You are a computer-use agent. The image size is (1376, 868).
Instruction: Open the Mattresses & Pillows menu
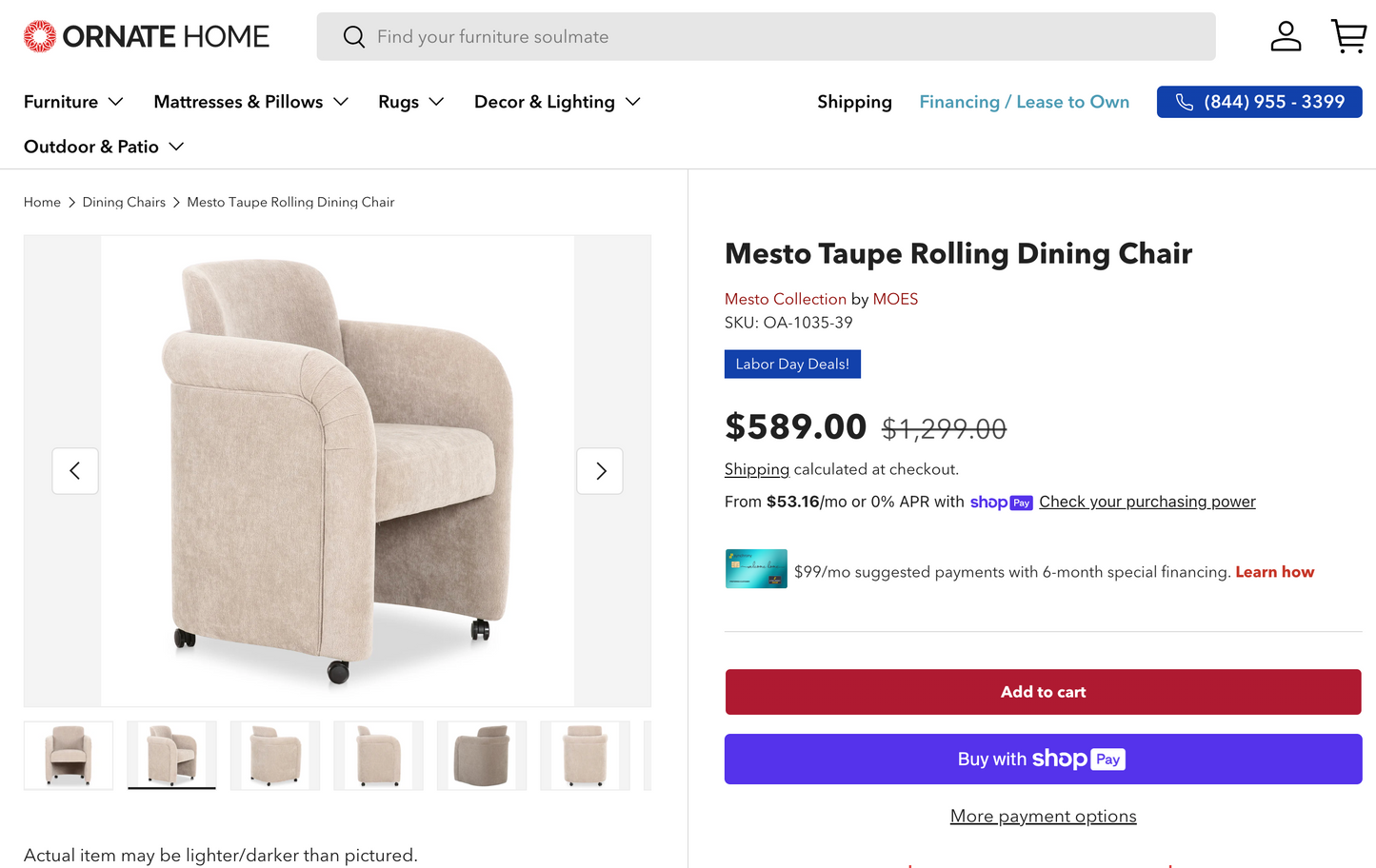tap(250, 102)
